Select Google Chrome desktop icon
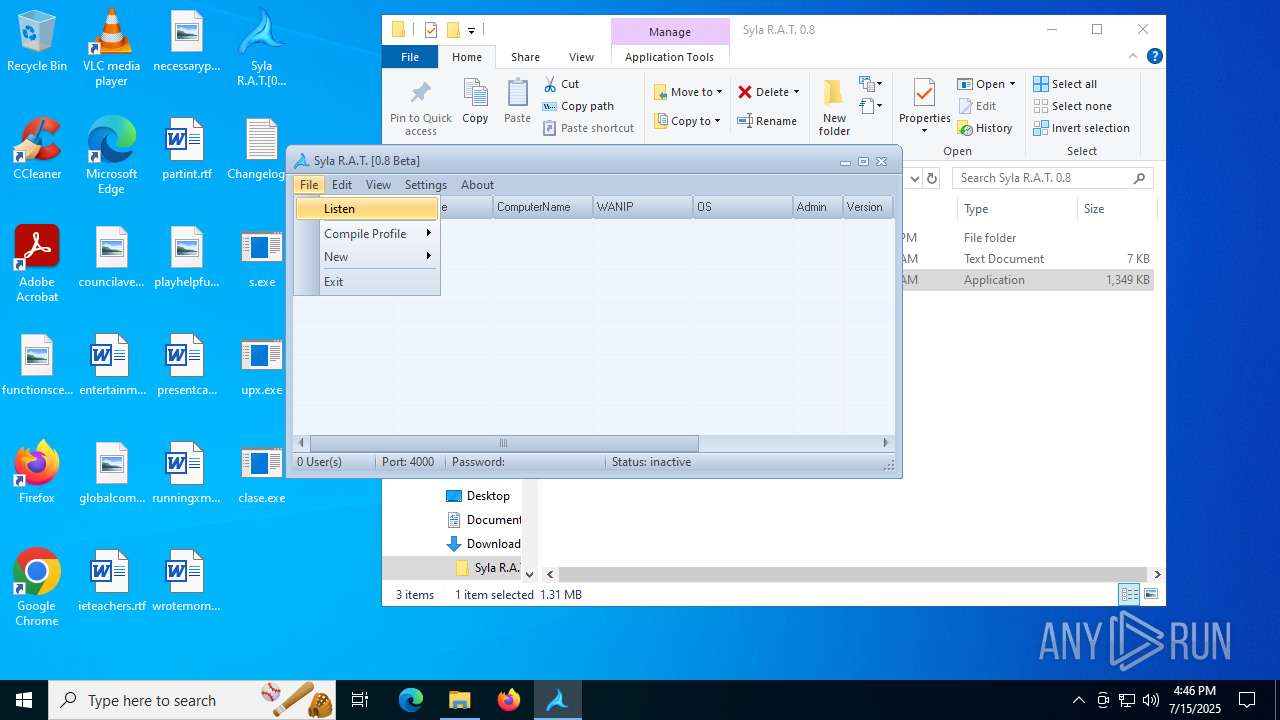 pos(37,588)
